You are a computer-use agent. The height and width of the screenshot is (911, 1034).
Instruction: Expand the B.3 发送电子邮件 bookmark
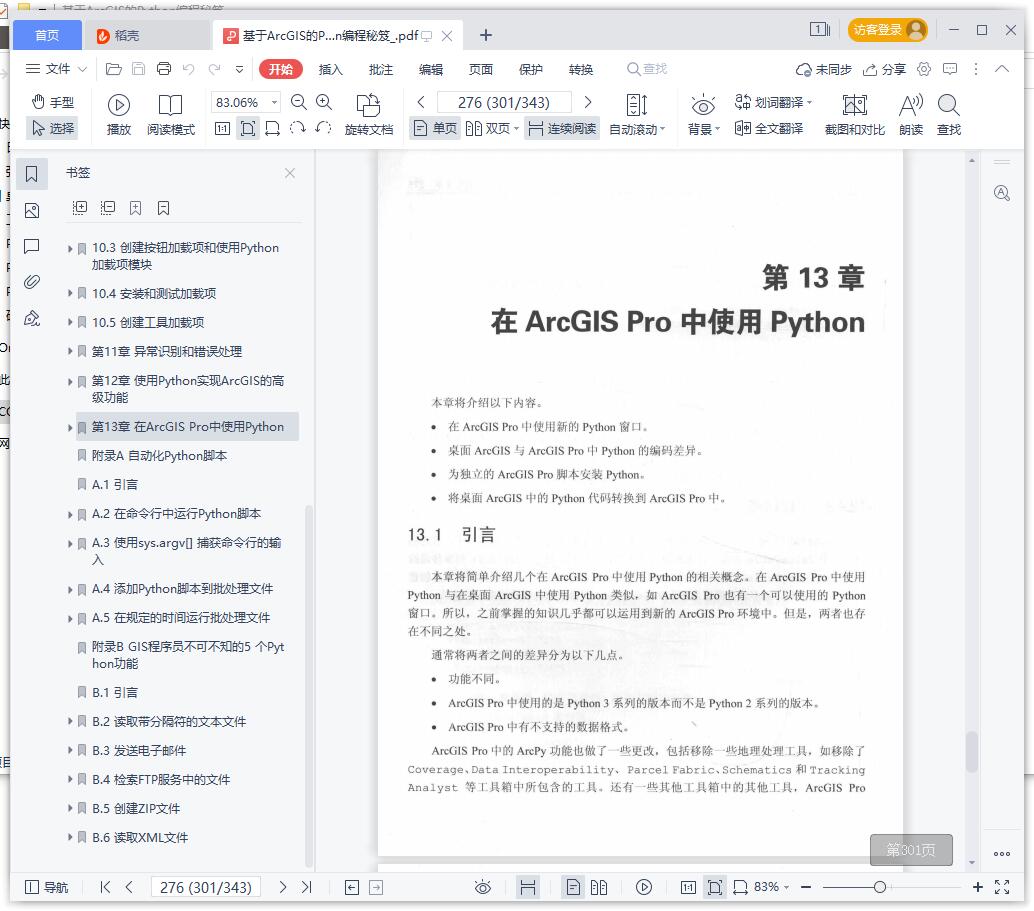[70, 750]
